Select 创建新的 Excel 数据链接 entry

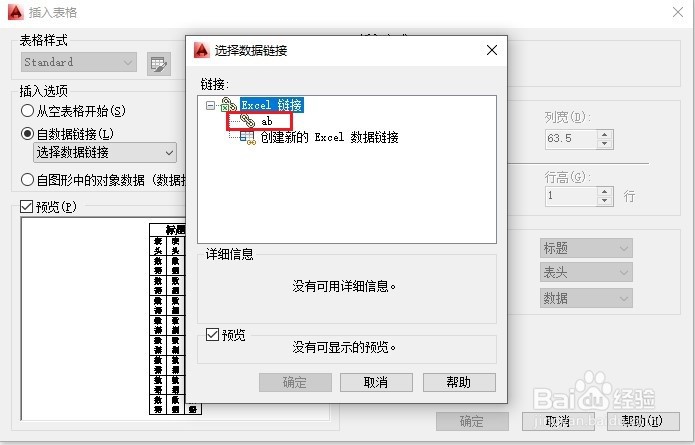pos(329,137)
